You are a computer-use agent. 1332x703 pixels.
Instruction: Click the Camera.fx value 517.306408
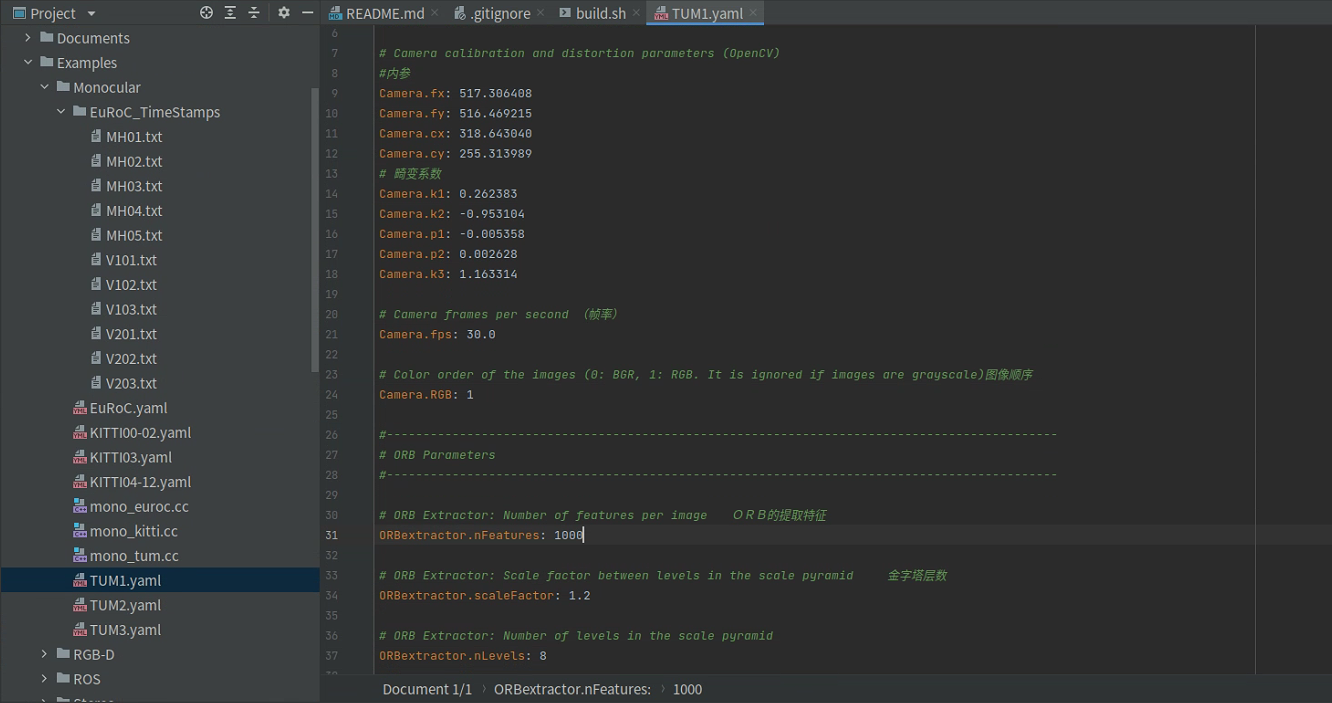point(495,93)
